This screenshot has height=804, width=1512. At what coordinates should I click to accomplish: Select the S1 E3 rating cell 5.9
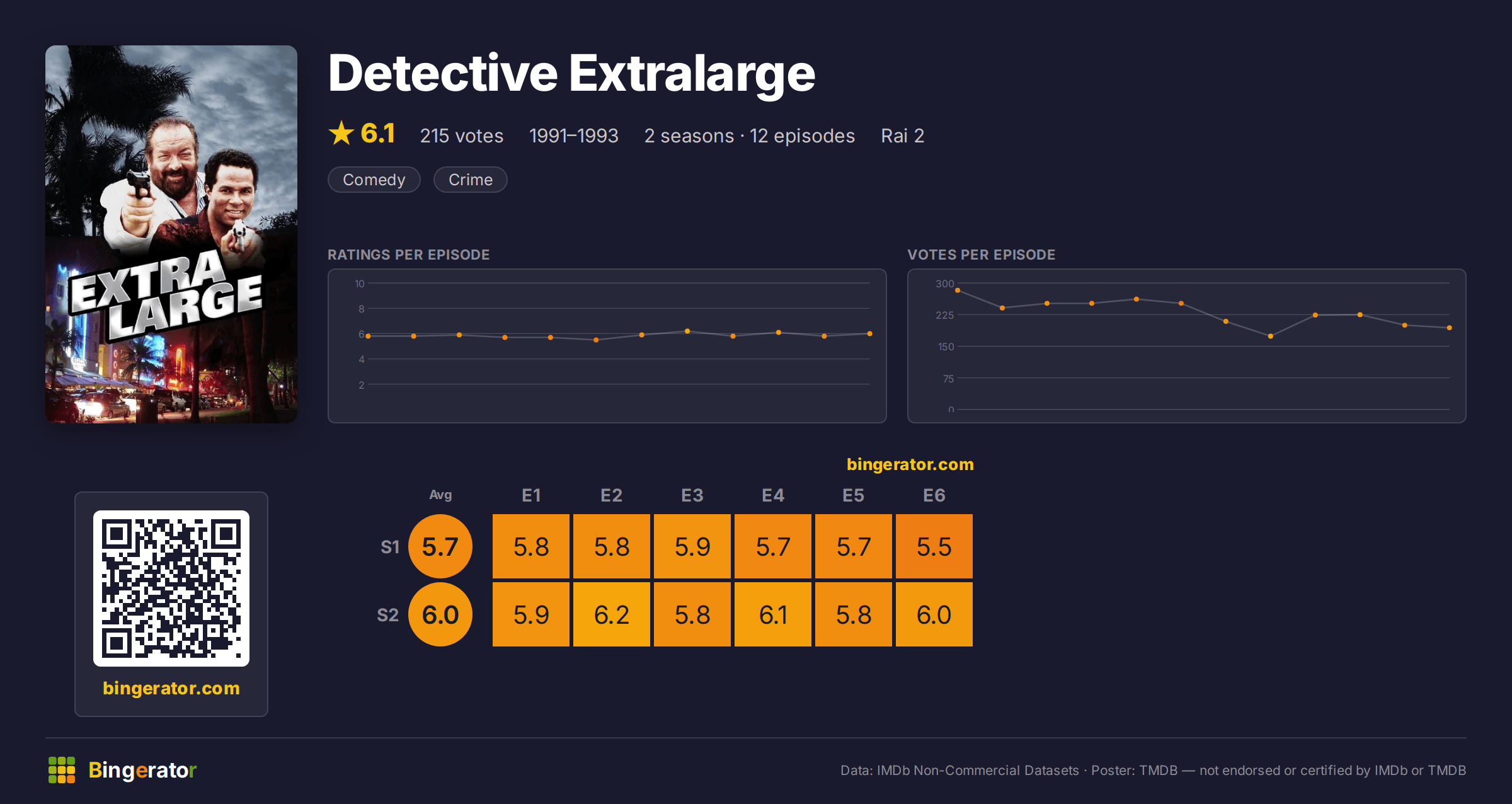point(692,546)
